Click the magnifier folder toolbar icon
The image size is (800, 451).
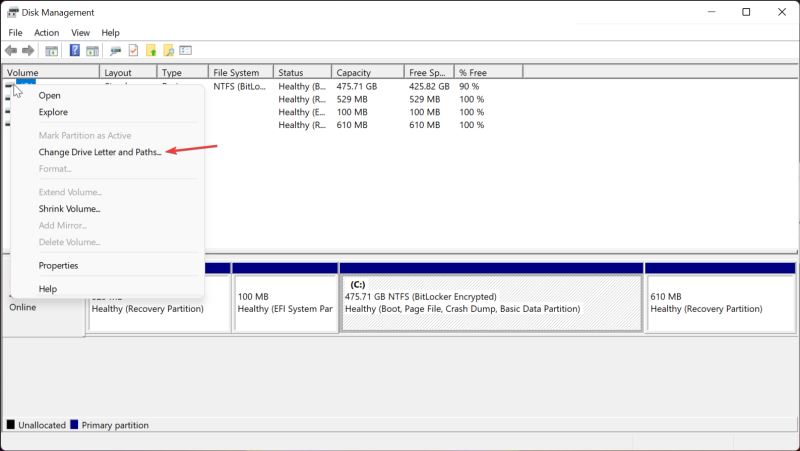pyautogui.click(x=168, y=50)
